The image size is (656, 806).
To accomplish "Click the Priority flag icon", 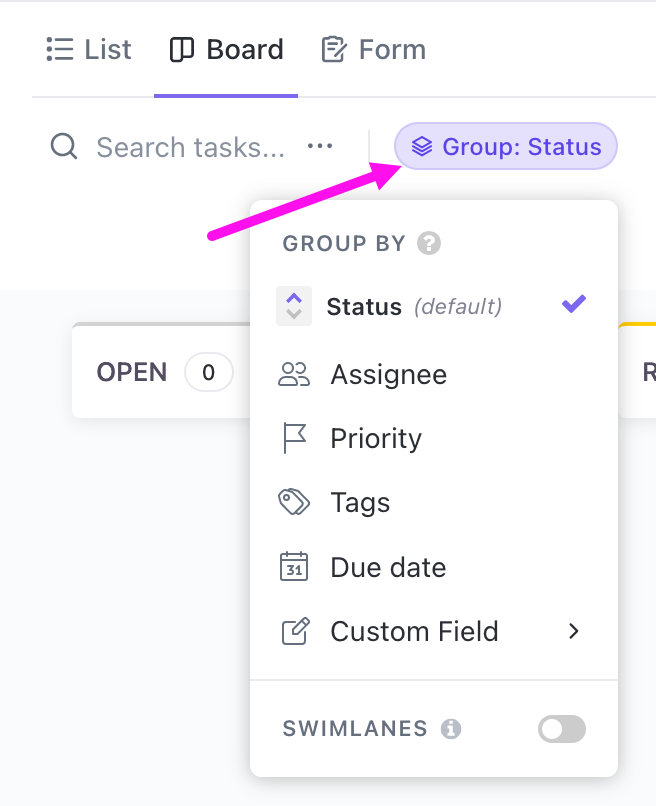I will click(x=294, y=439).
